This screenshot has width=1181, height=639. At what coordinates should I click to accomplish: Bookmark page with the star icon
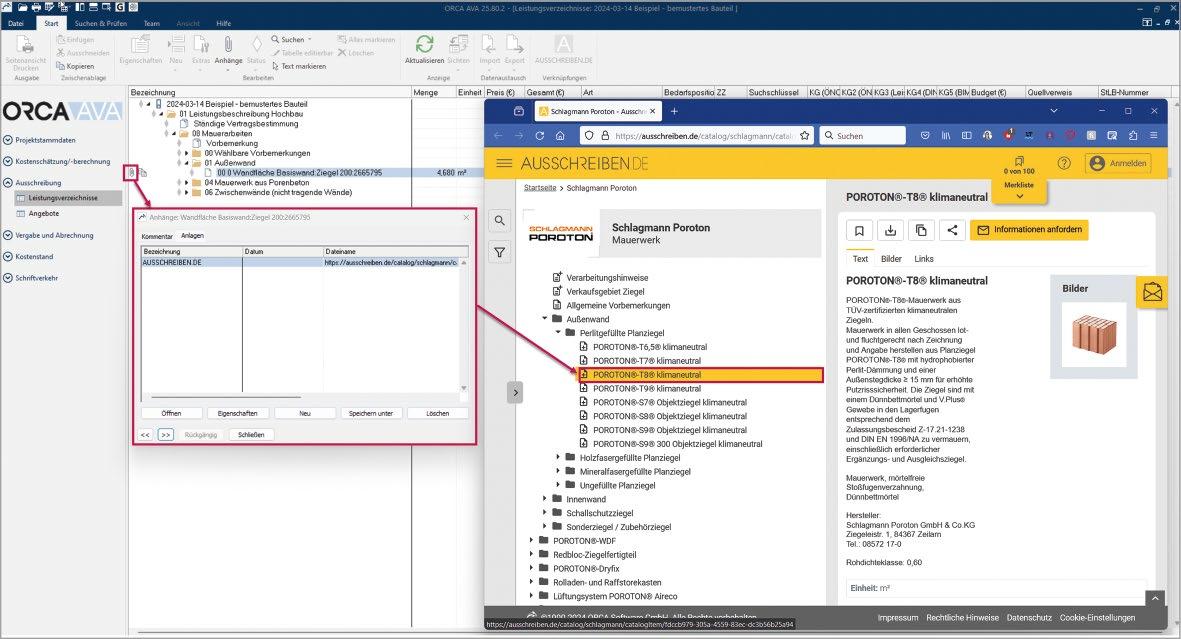pyautogui.click(x=804, y=136)
